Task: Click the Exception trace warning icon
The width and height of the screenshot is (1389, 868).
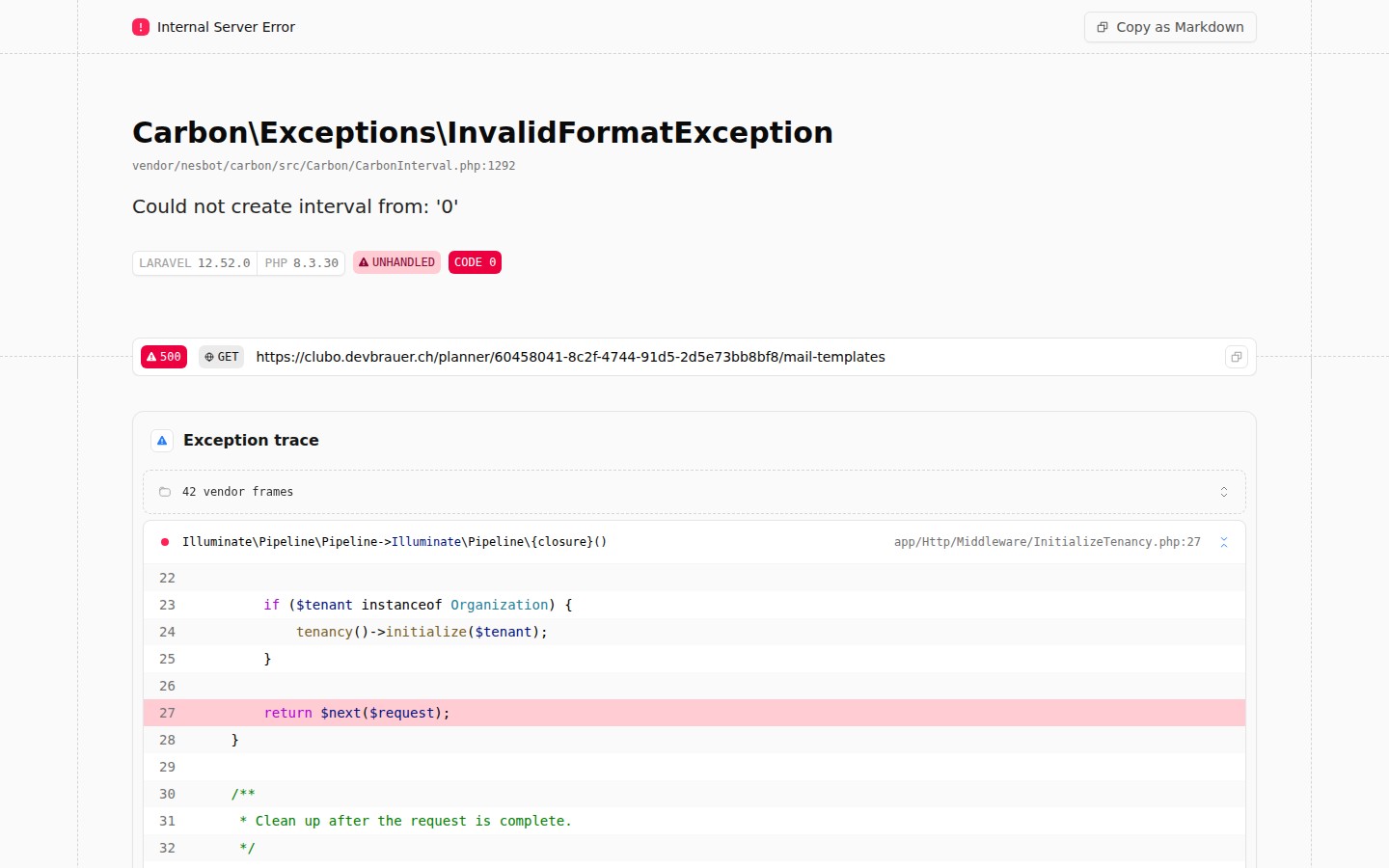Action: point(162,441)
